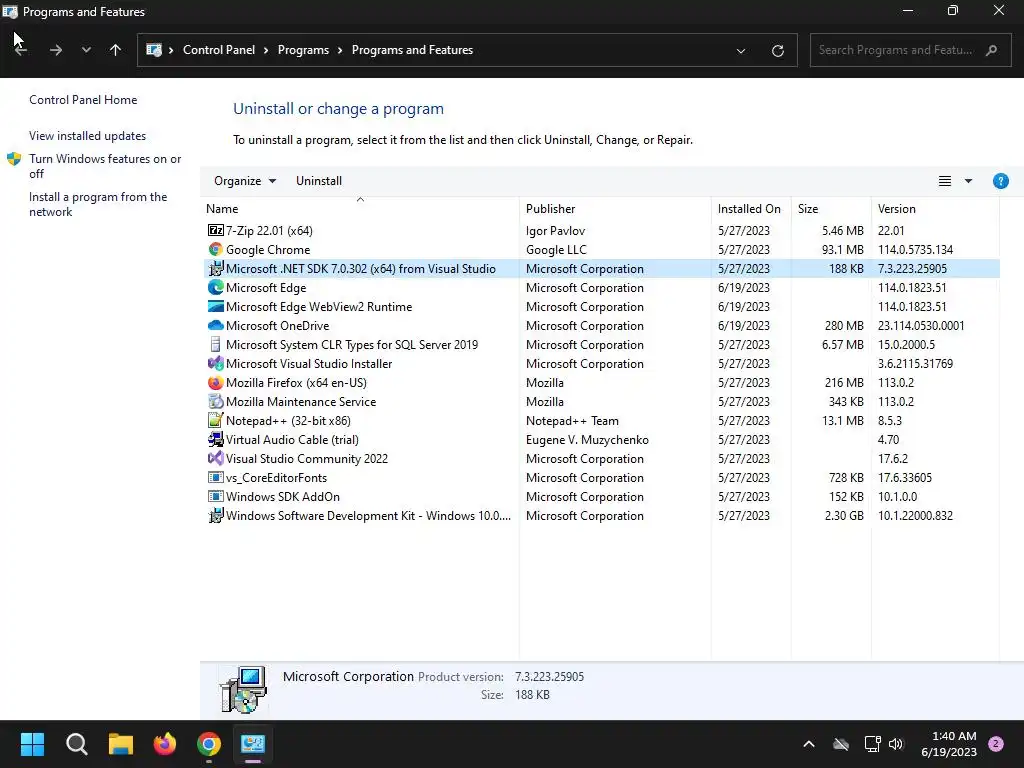Open the notification center badge
This screenshot has height=768, width=1024.
click(x=996, y=744)
